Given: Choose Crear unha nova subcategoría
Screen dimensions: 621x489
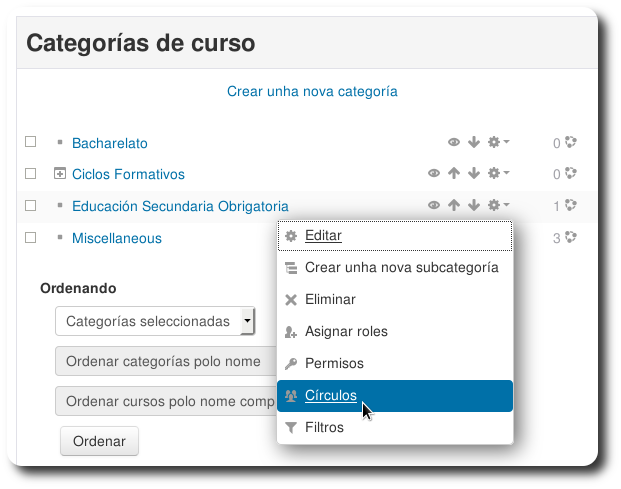Looking at the screenshot, I should 395,268.
